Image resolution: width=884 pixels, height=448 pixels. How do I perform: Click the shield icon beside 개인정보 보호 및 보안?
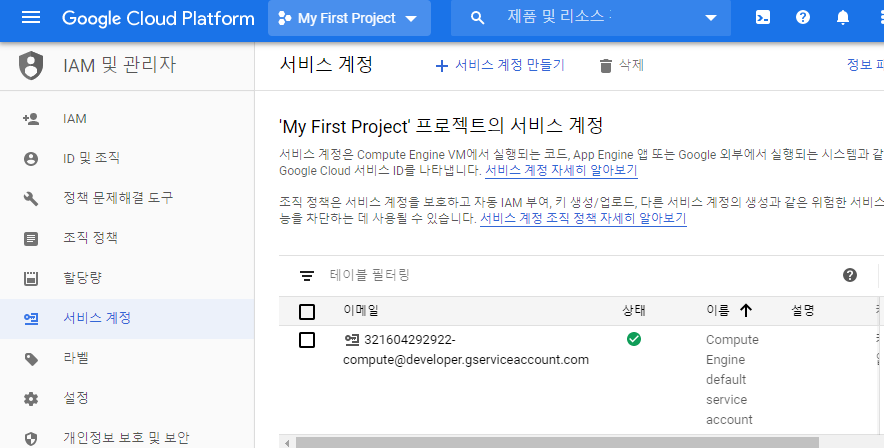pos(31,438)
